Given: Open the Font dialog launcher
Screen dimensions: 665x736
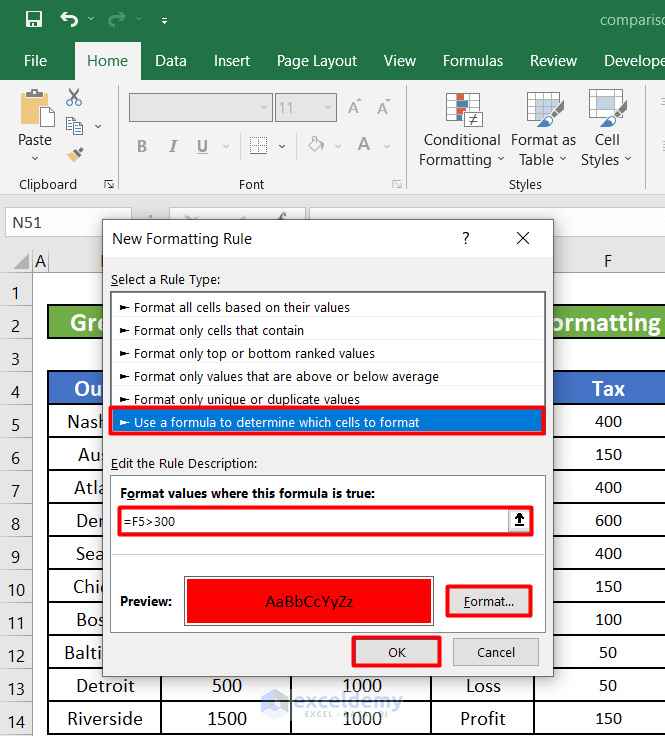Looking at the screenshot, I should tap(397, 184).
